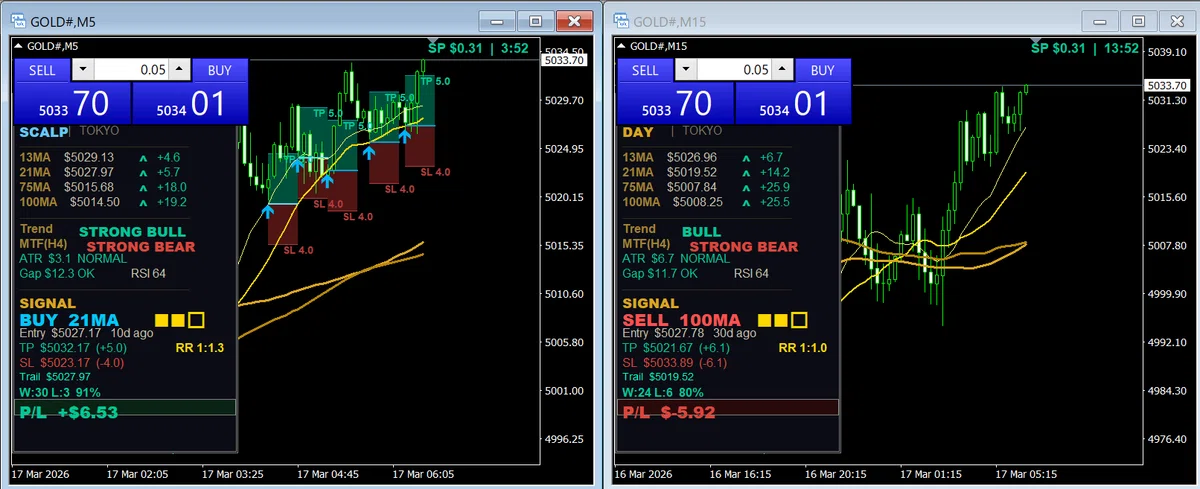Click the signal strength squares in M15 panel
Screen dimensions: 1200x489
783,321
